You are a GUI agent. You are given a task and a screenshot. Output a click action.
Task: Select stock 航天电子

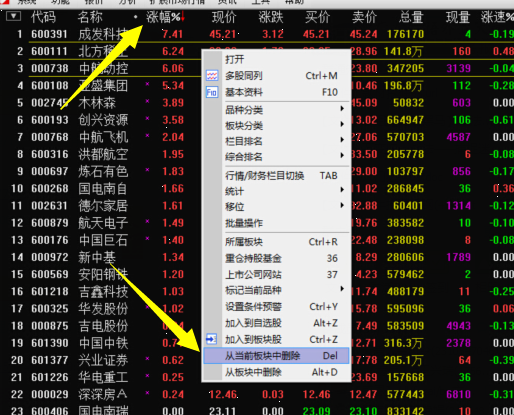(x=103, y=223)
